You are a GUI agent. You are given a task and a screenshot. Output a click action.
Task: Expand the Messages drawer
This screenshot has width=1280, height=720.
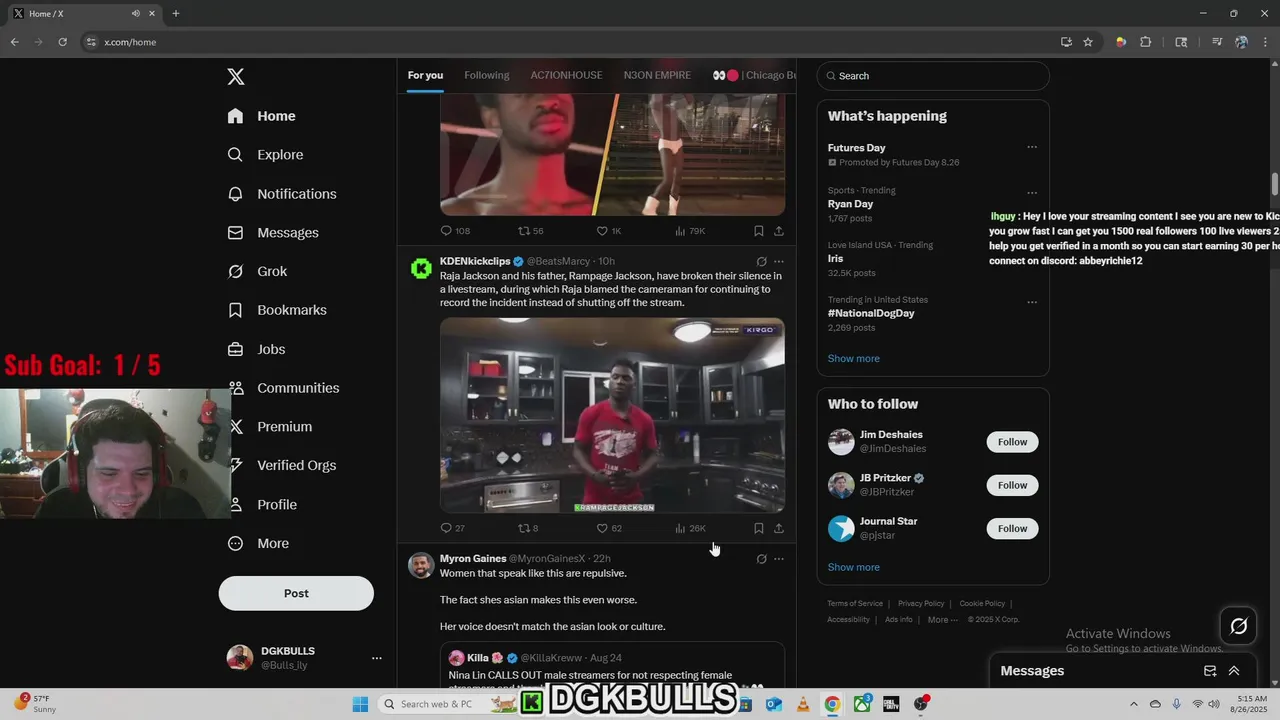point(1234,671)
